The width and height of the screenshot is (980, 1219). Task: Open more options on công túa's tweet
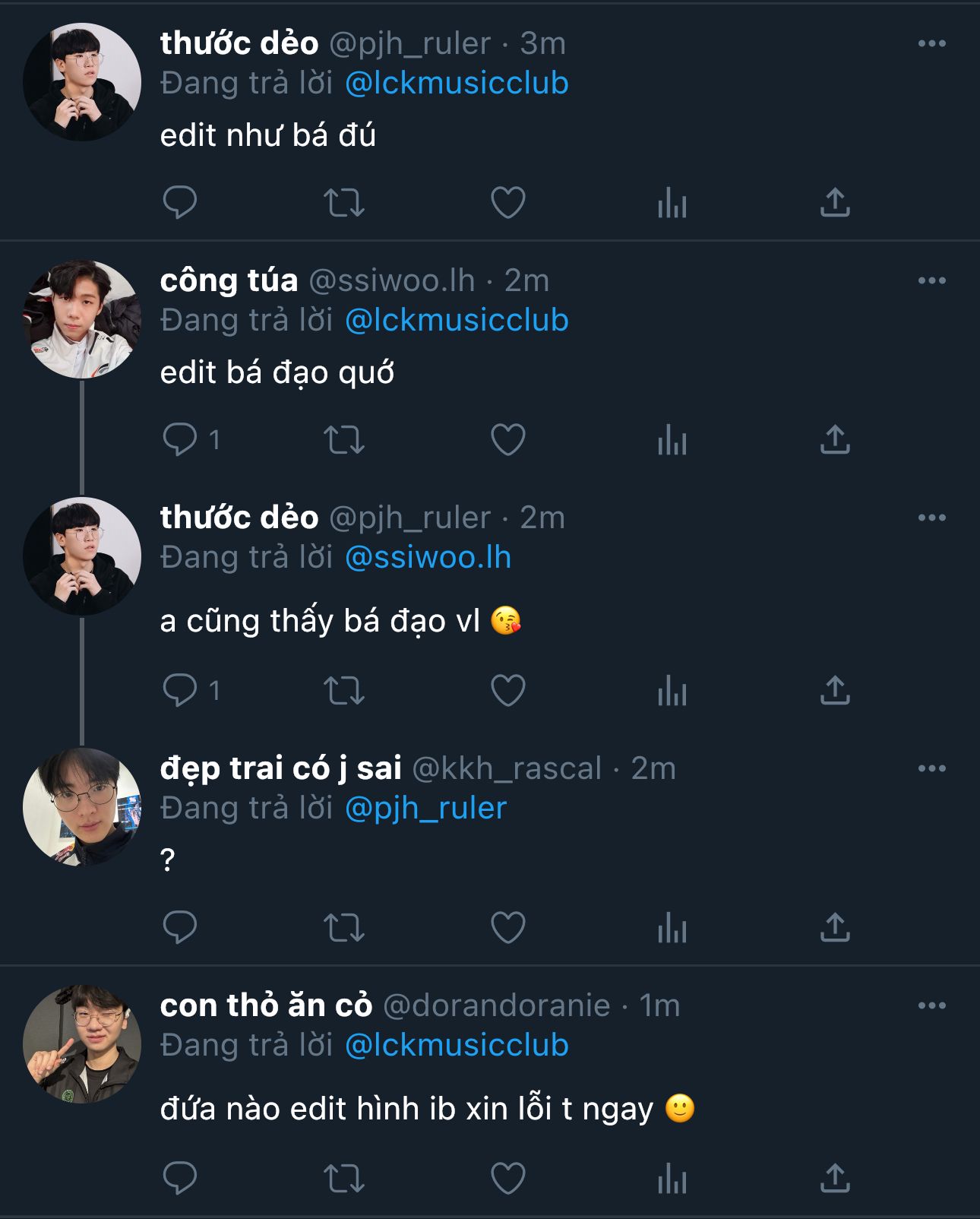[x=931, y=280]
